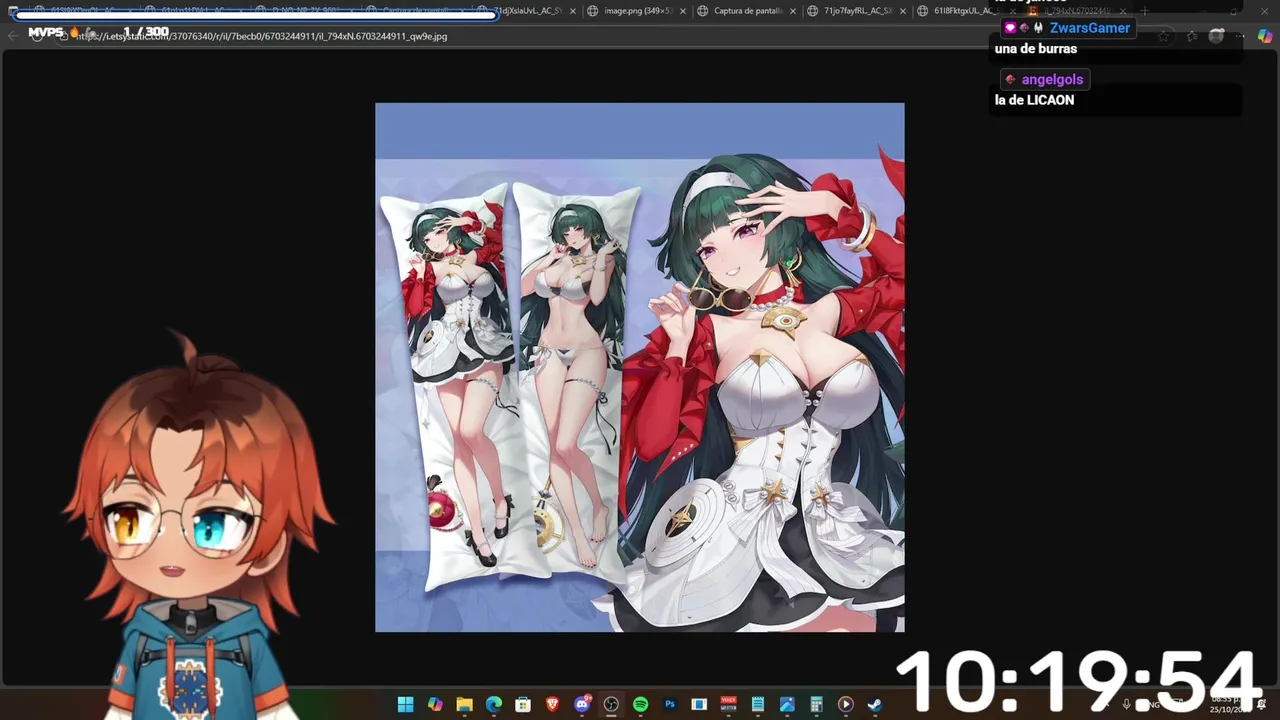Image resolution: width=1280 pixels, height=720 pixels.
Task: Open the Windows Start menu
Action: pos(405,704)
